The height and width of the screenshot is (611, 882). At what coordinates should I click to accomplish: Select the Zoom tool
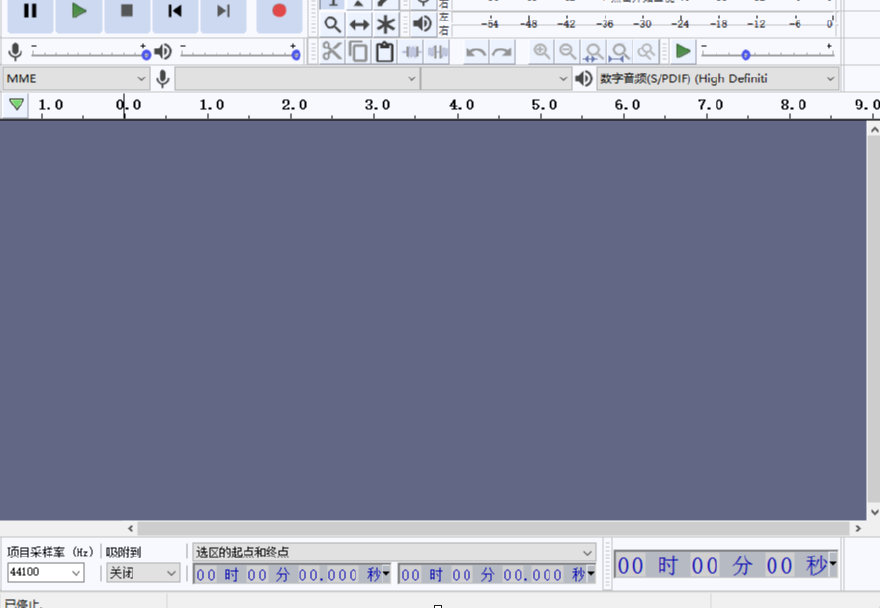333,23
